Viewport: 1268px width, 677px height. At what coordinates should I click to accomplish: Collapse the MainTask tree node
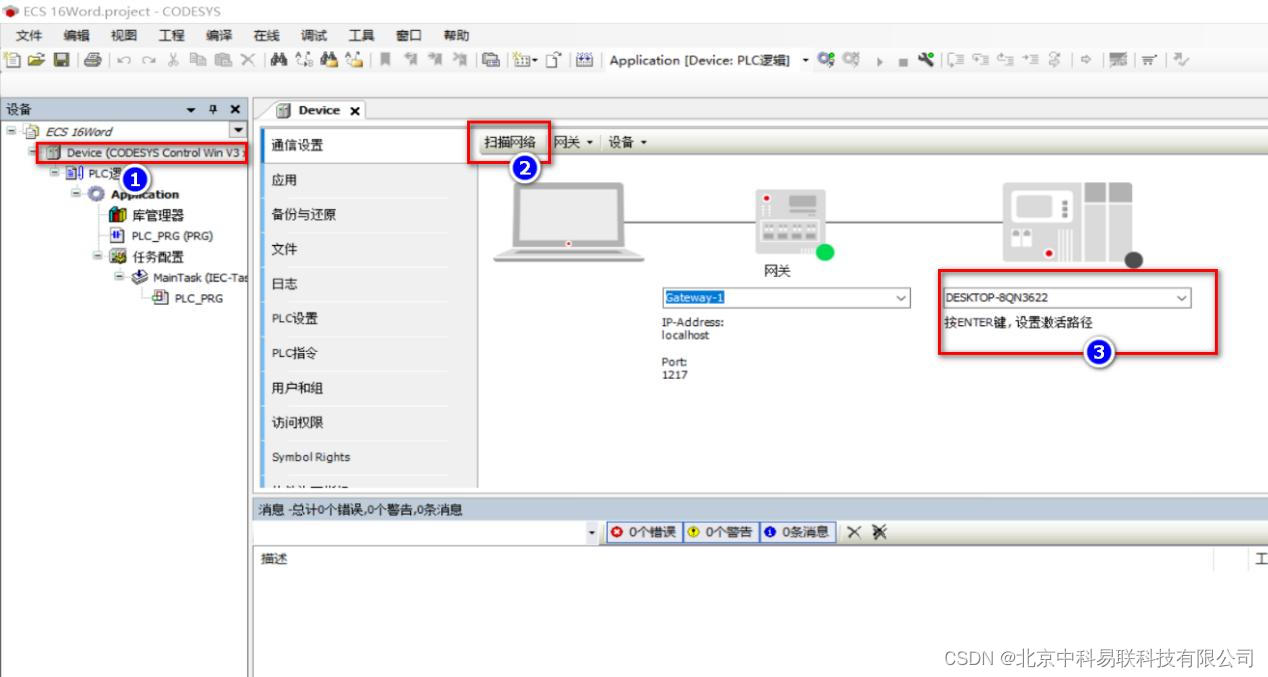pyautogui.click(x=119, y=276)
